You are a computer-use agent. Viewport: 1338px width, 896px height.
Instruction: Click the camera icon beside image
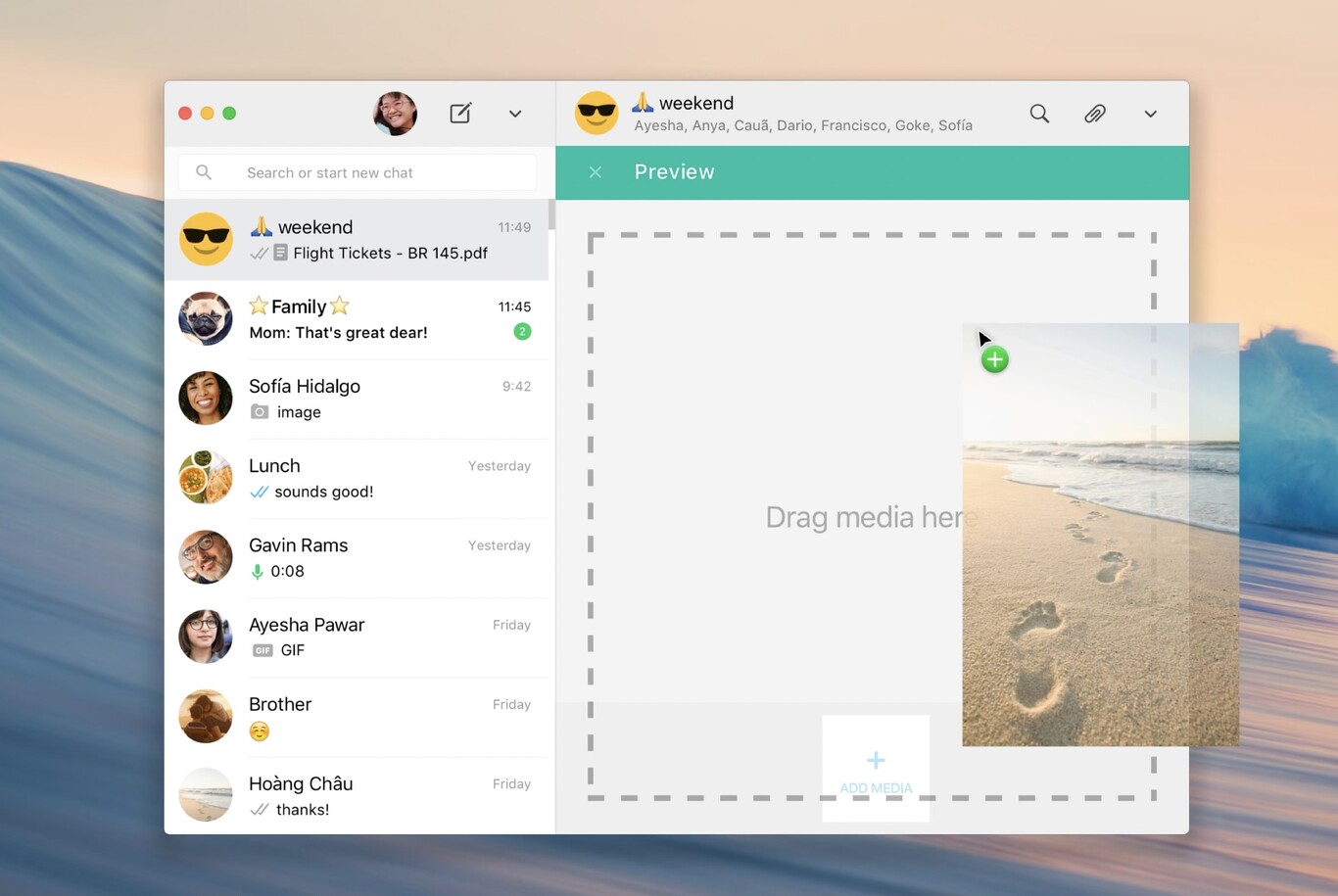pyautogui.click(x=259, y=412)
